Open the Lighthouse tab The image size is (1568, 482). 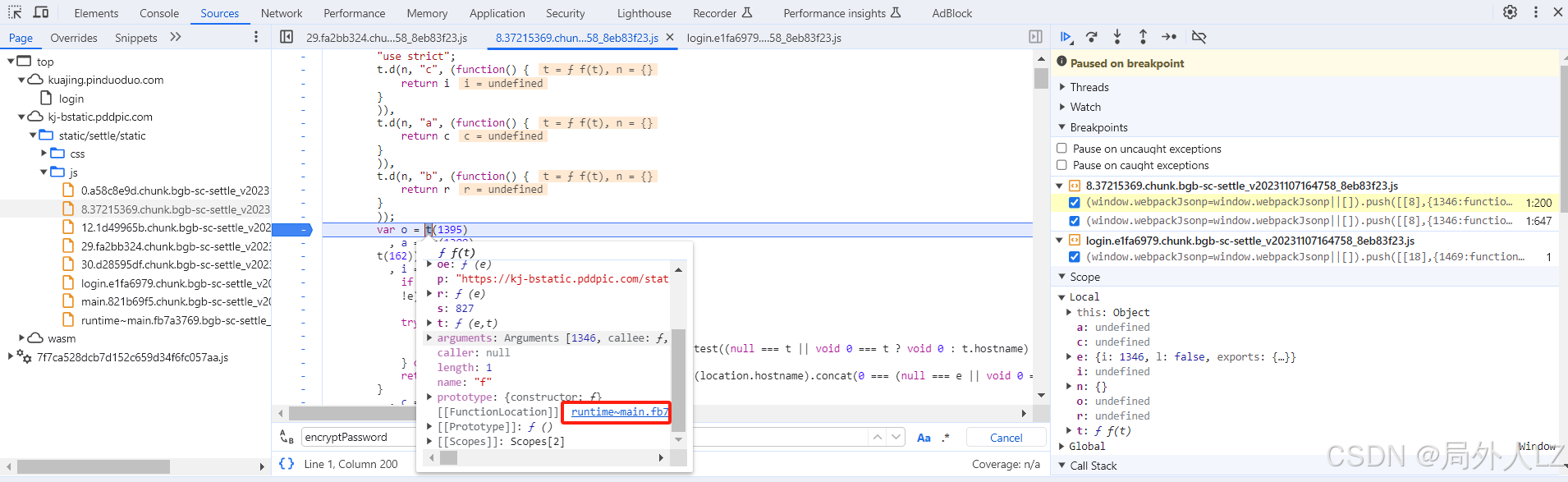tap(644, 13)
